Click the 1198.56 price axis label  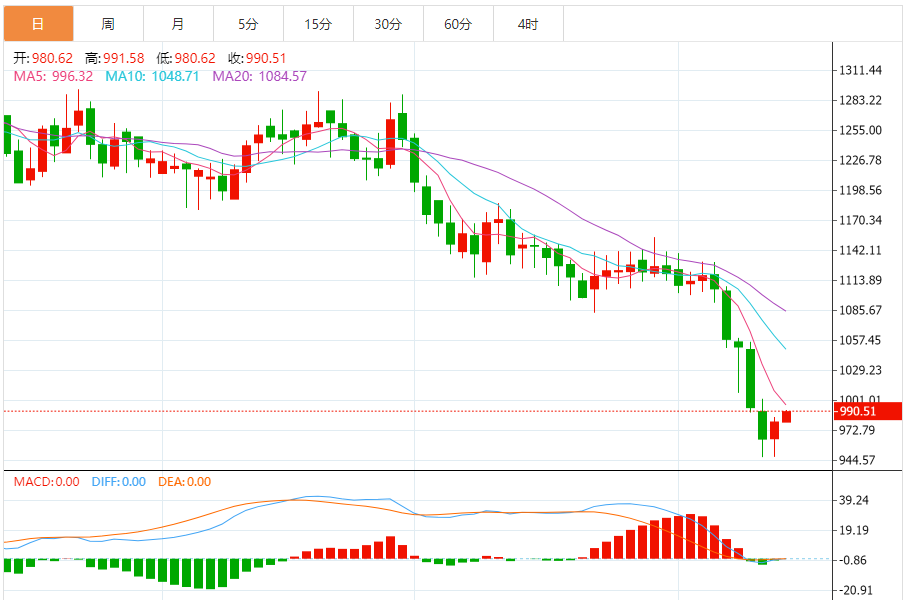click(x=860, y=191)
